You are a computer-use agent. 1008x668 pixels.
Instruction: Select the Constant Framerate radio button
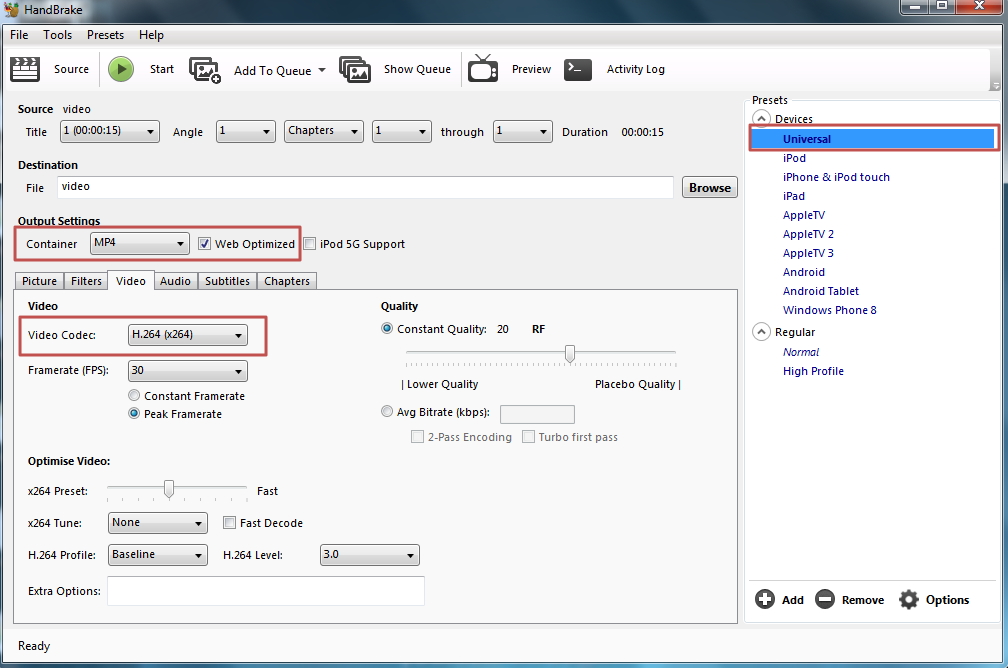(x=134, y=396)
